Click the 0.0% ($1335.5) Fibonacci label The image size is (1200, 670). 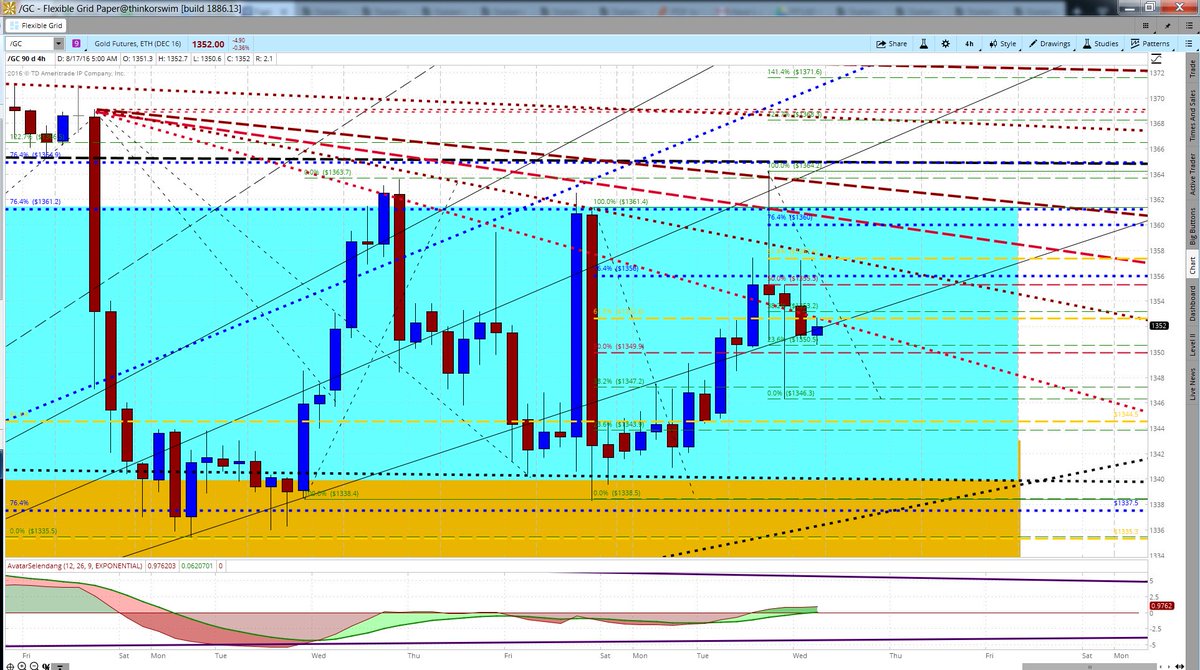pyautogui.click(x=35, y=531)
